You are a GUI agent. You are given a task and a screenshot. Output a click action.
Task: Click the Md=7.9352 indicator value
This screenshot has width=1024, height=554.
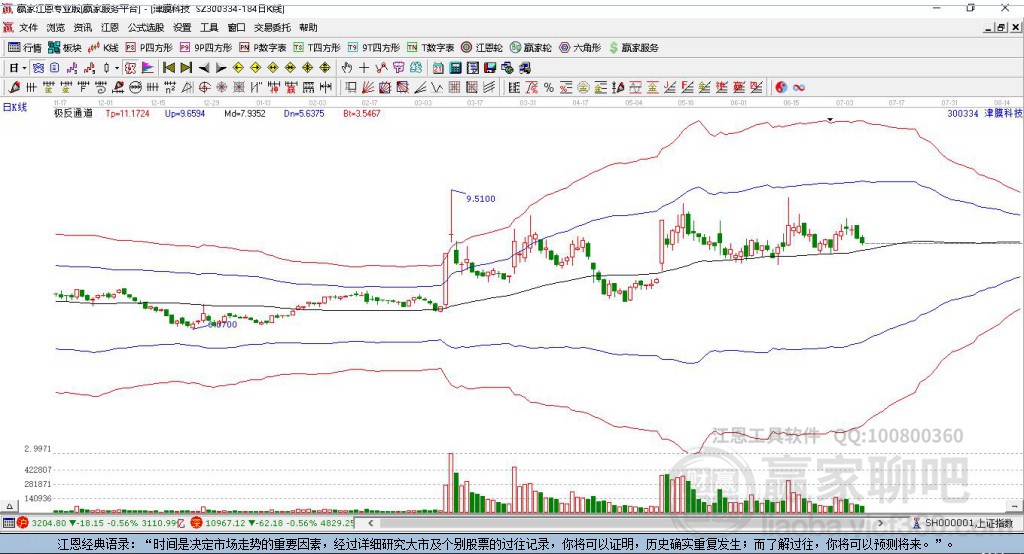(x=245, y=113)
